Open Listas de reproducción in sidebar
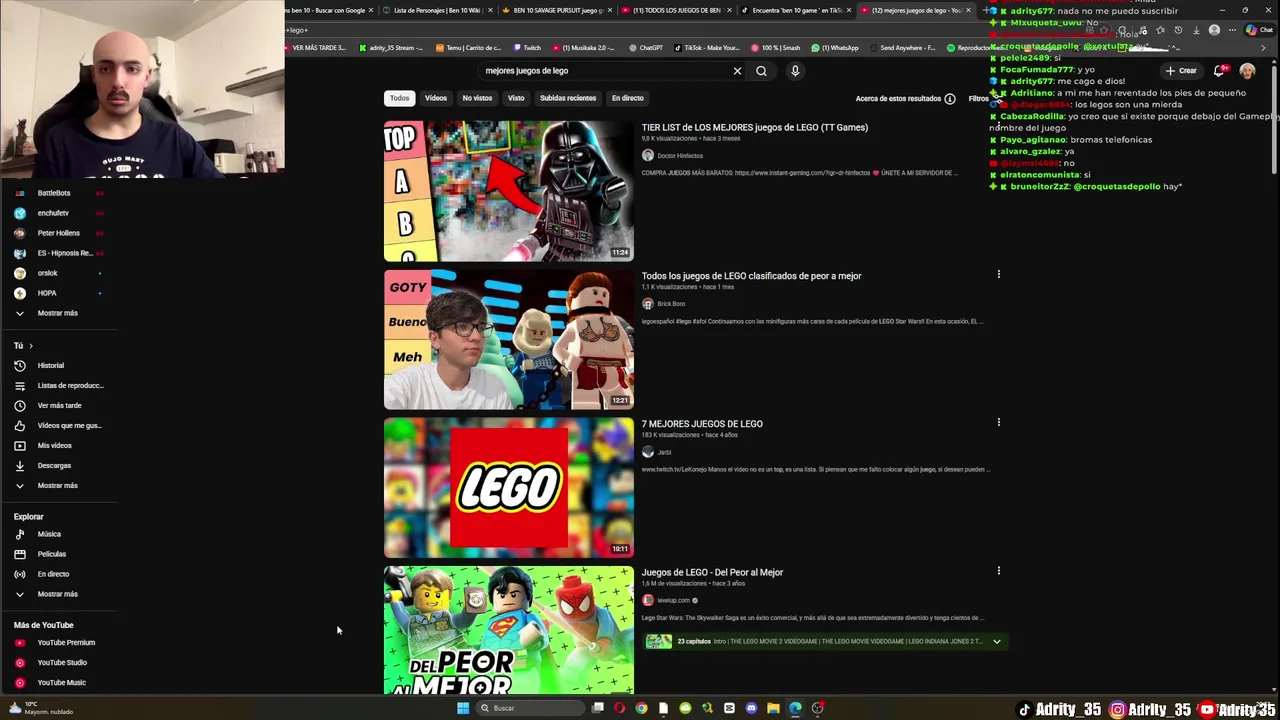 58,386
